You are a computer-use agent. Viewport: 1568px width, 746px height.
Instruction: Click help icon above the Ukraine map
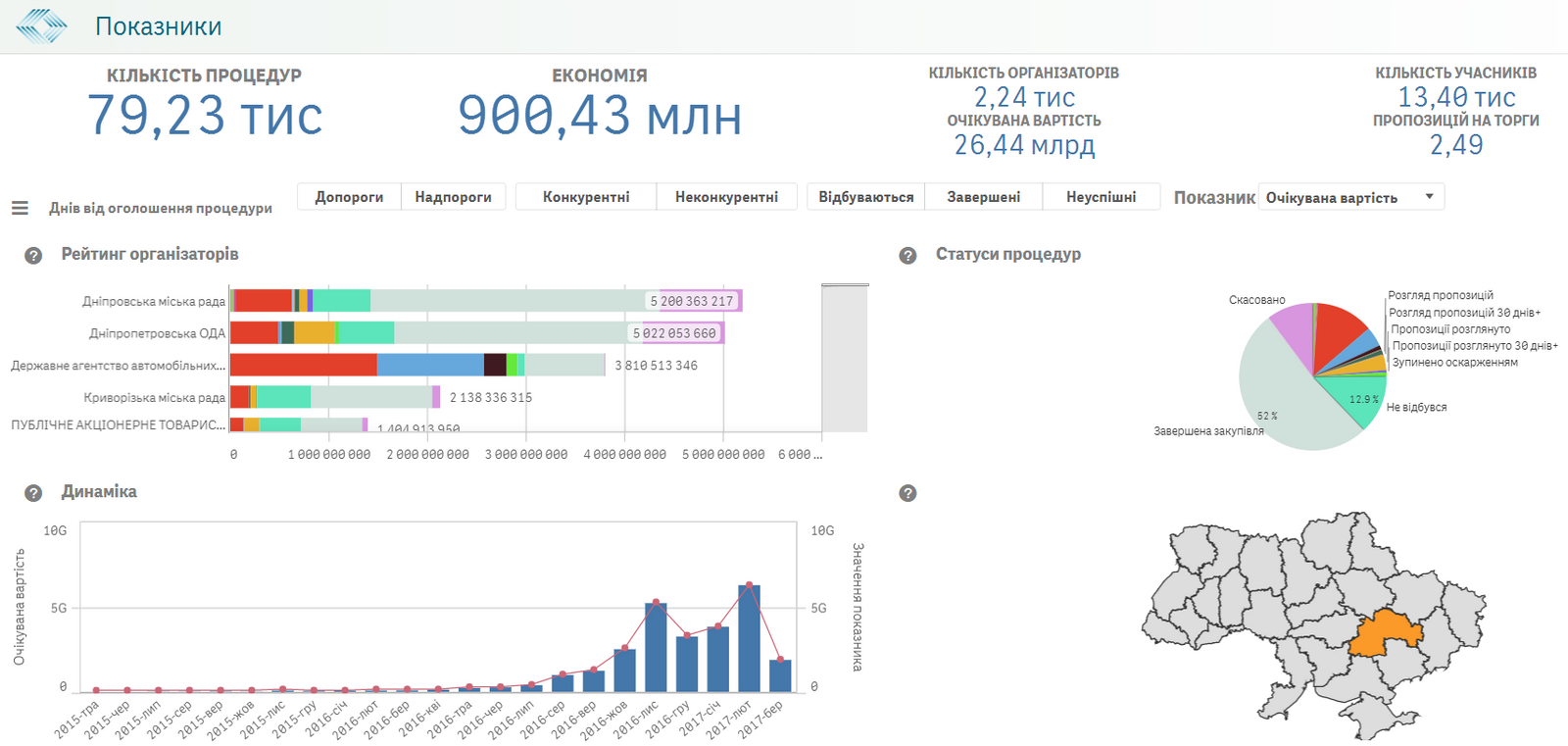[x=907, y=493]
